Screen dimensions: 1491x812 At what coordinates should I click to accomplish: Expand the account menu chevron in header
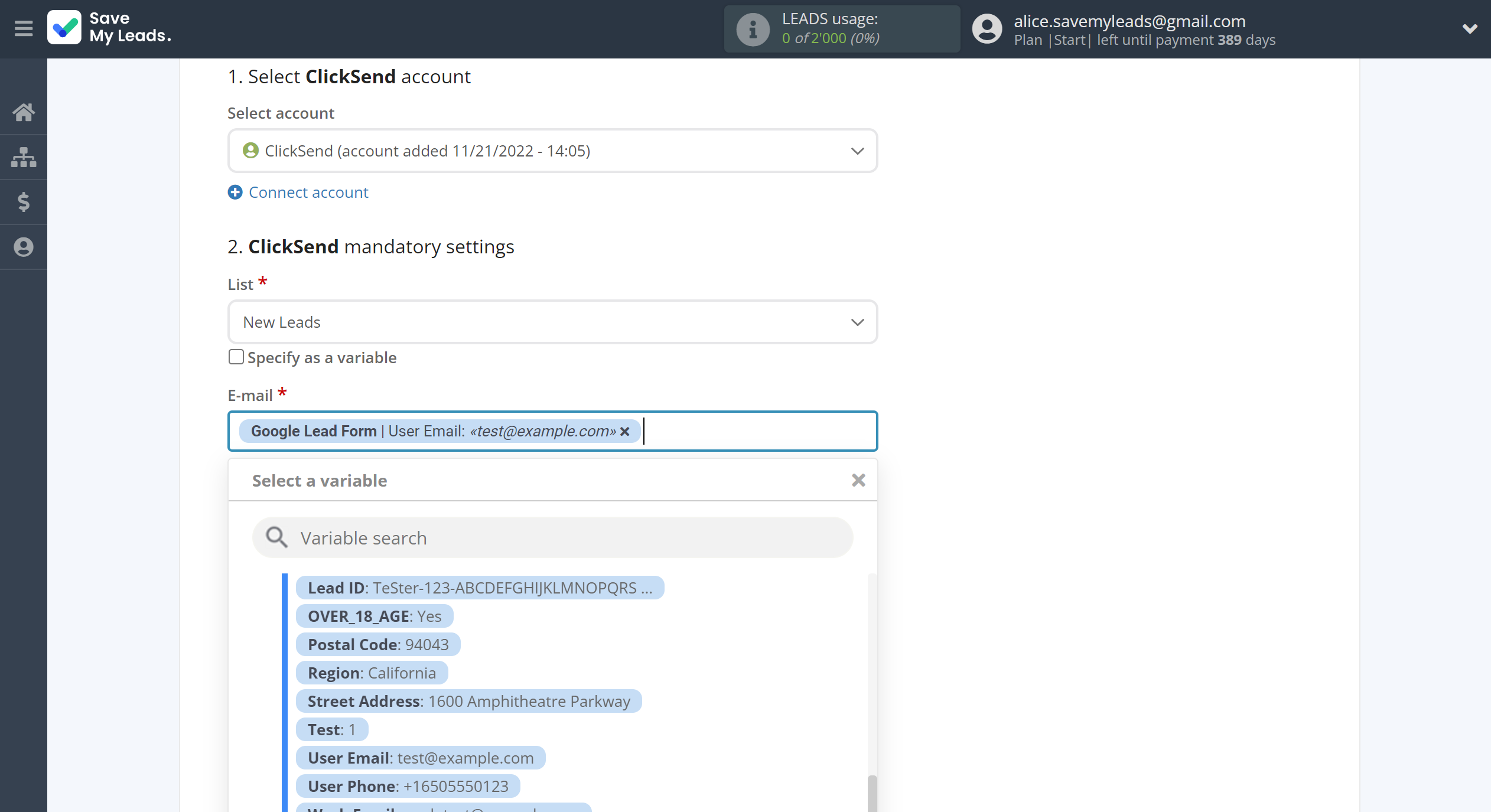pos(1470,28)
